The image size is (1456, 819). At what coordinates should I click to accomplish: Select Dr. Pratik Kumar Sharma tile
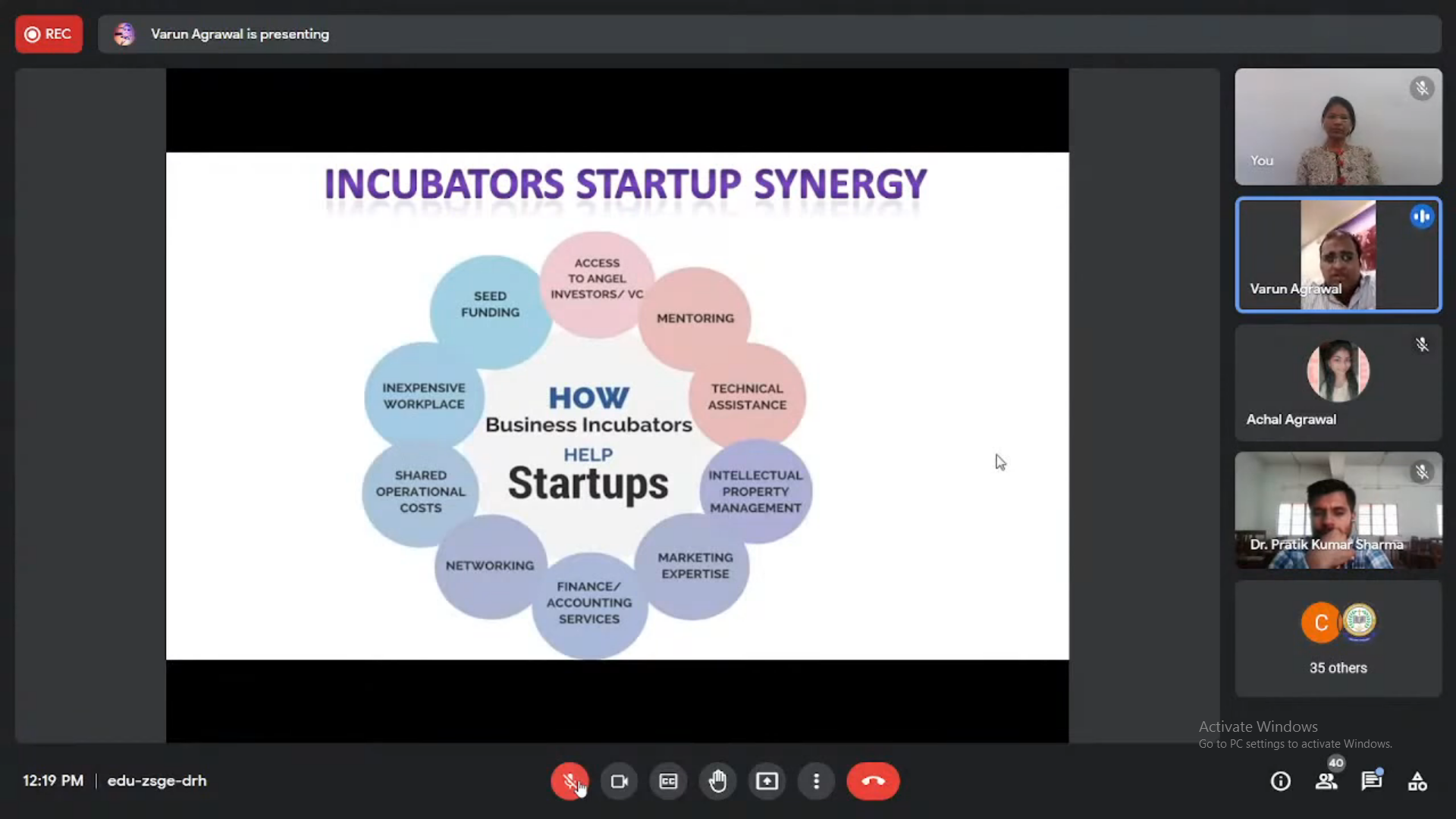pyautogui.click(x=1338, y=510)
